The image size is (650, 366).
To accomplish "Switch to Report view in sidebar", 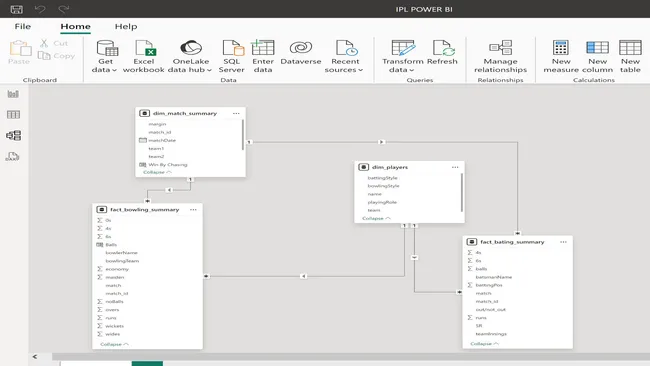I will pyautogui.click(x=13, y=94).
